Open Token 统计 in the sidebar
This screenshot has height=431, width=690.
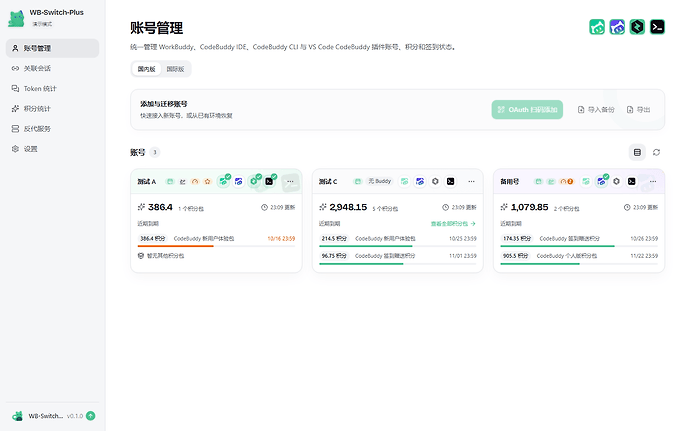[52, 88]
